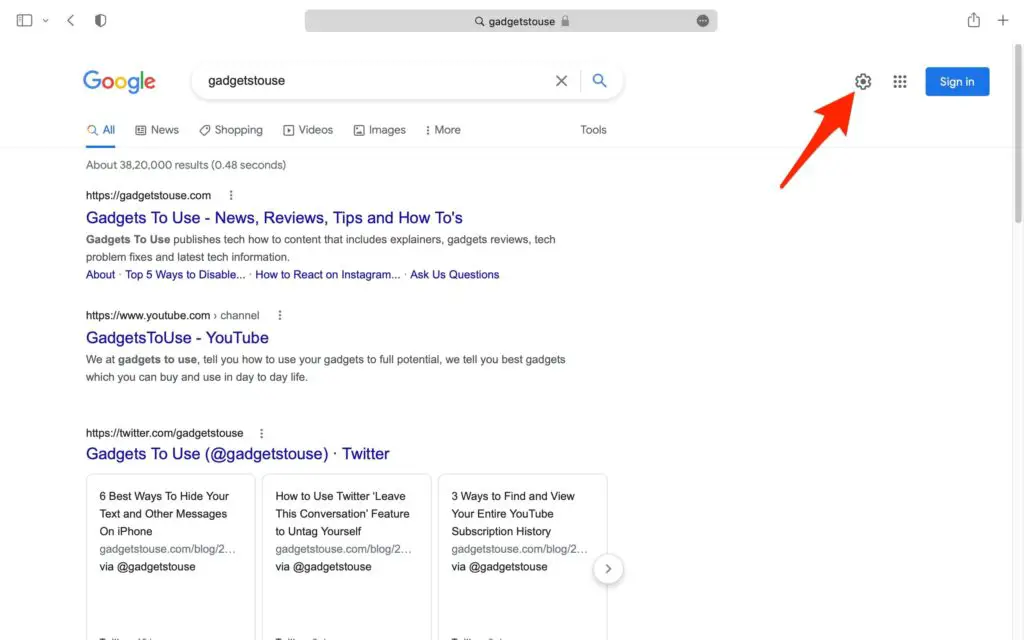Open options menu beside youtube.com channel URL
1024x640 pixels.
tap(280, 315)
